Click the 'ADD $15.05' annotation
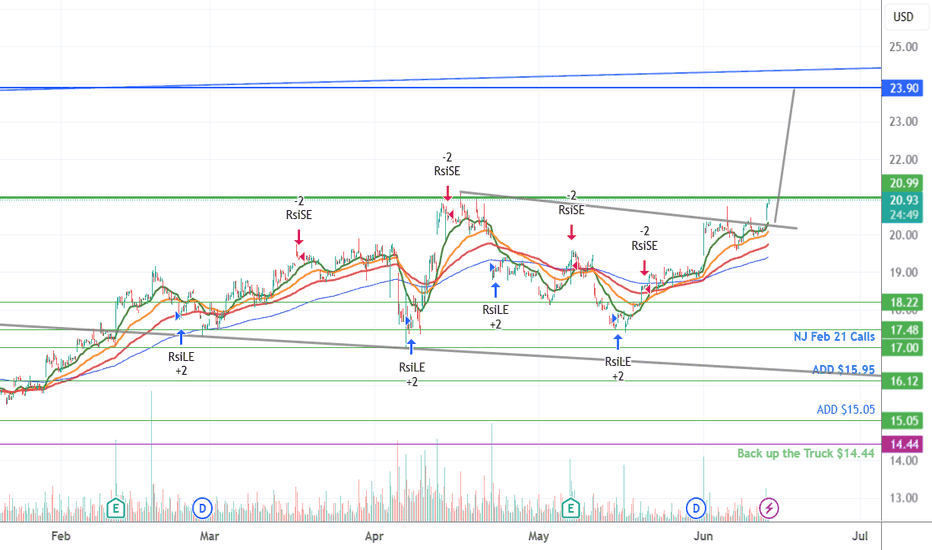The height and width of the screenshot is (550, 932). tap(845, 409)
